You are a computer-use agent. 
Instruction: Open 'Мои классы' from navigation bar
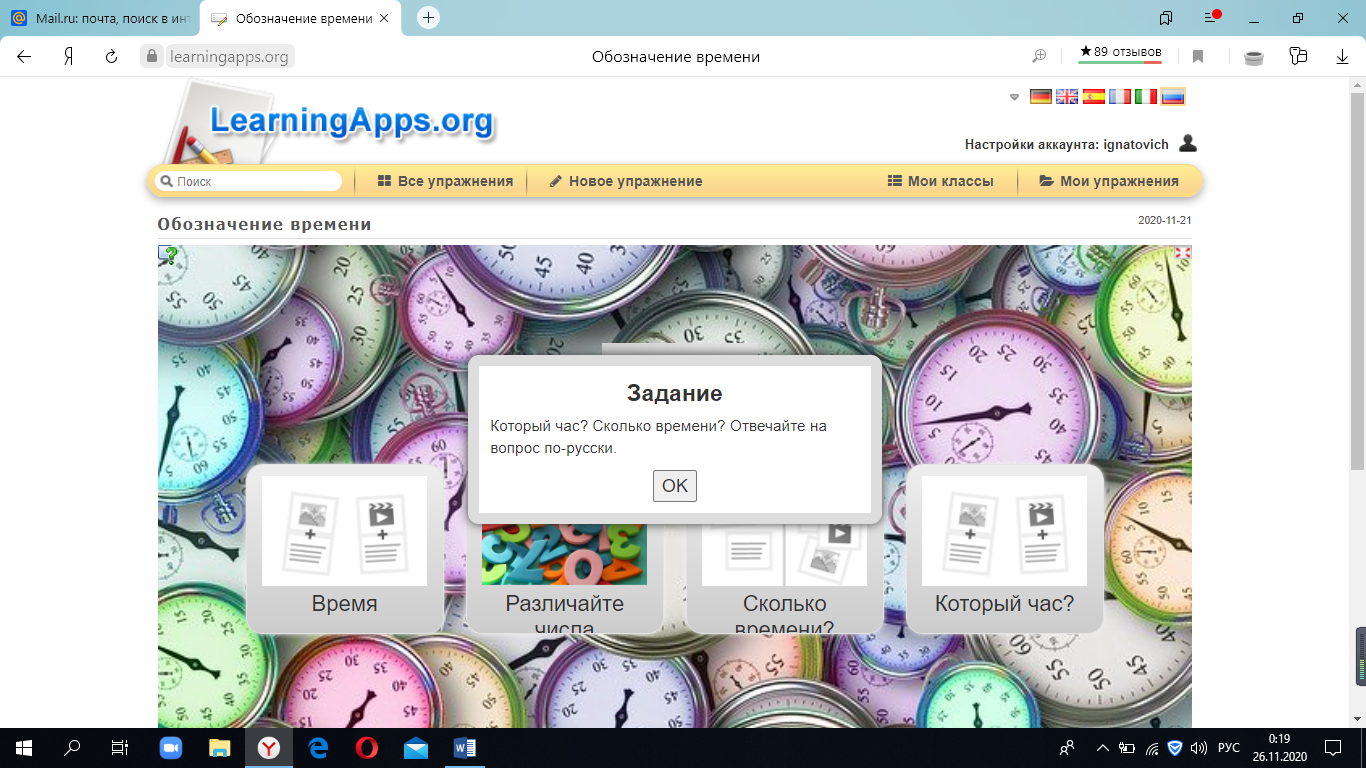[940, 181]
